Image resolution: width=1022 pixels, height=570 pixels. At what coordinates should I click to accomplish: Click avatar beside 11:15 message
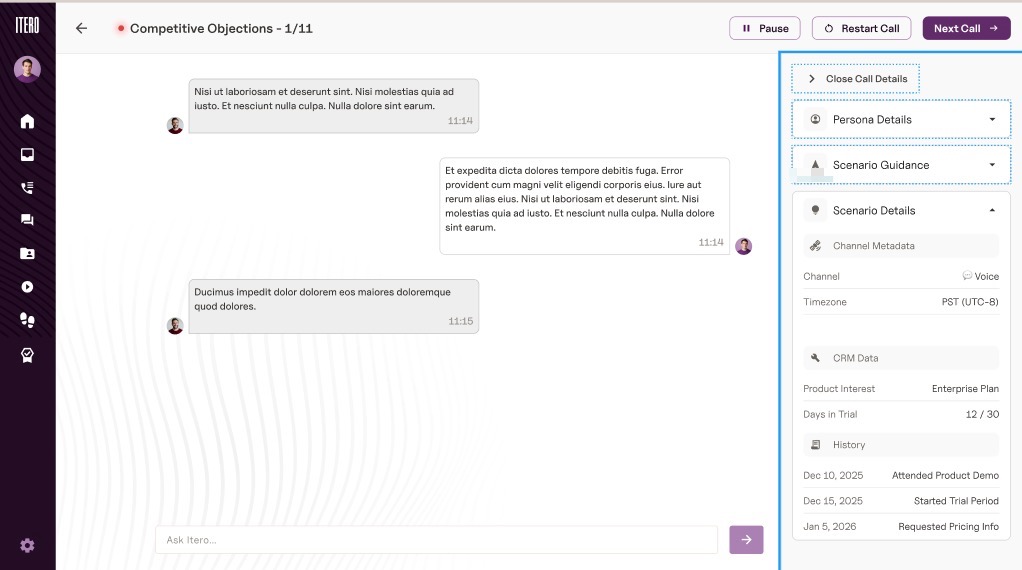click(175, 325)
